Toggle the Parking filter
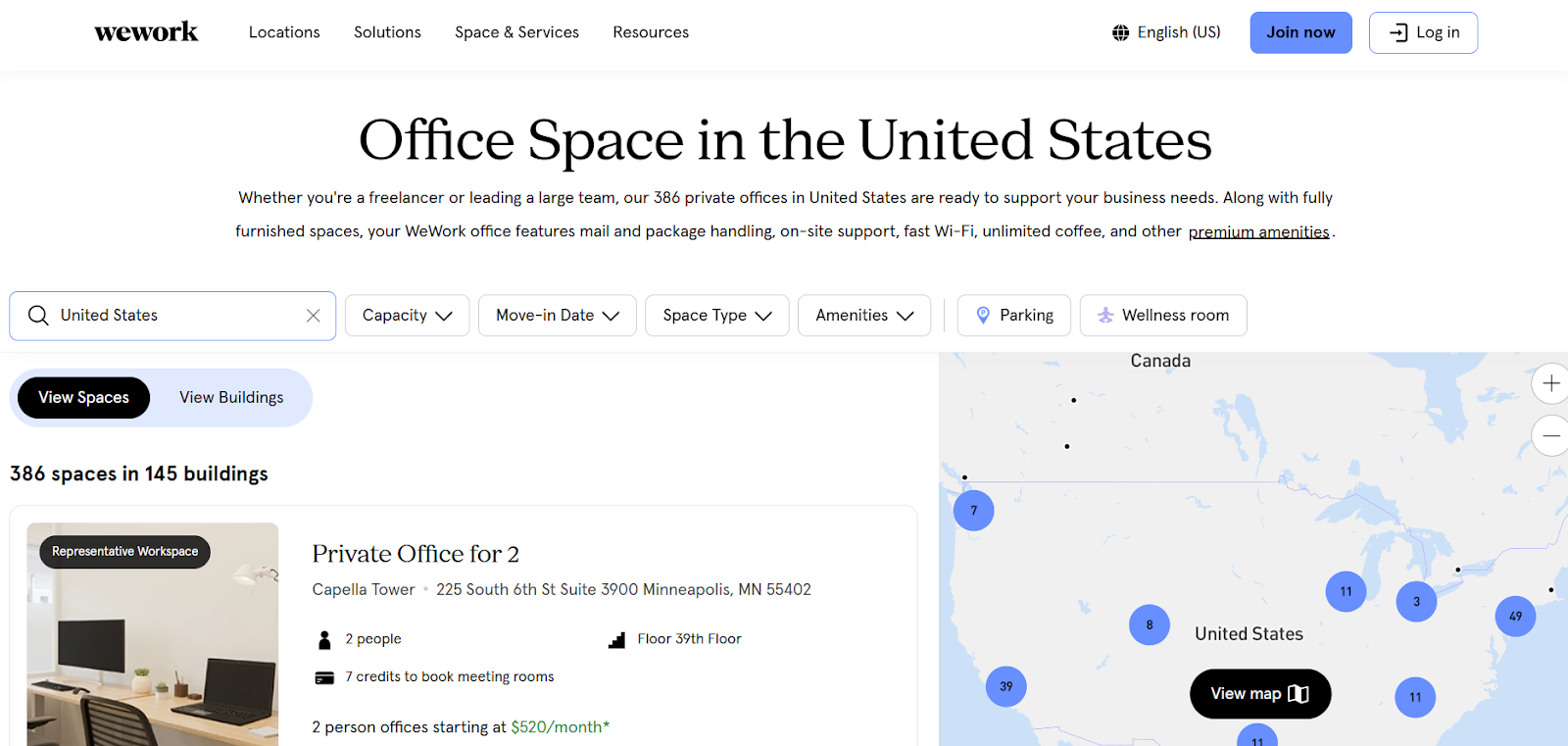Viewport: 1568px width, 746px height. tap(1014, 316)
